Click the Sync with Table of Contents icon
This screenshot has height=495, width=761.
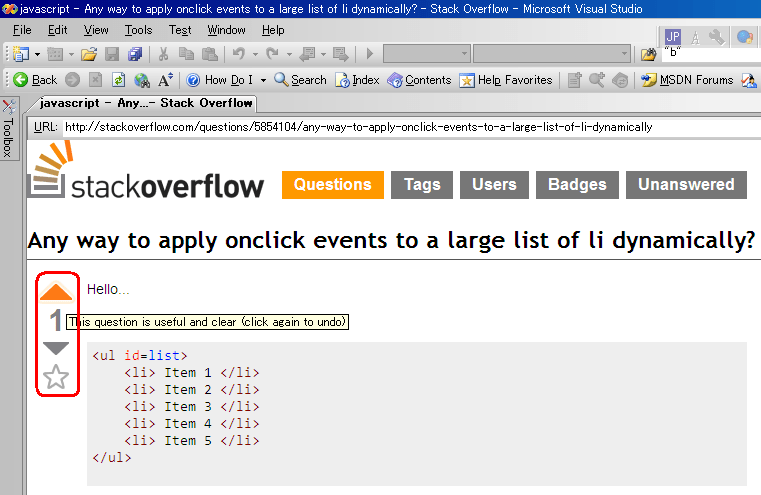click(x=620, y=80)
